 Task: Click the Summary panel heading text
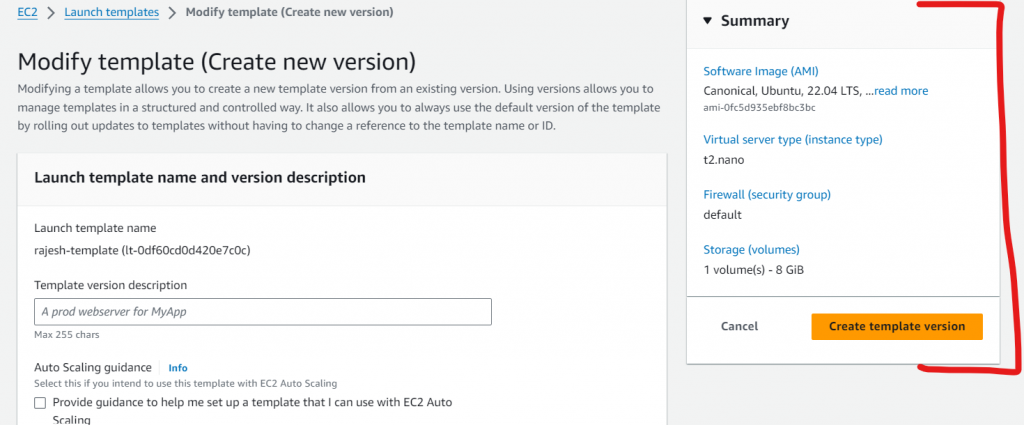[755, 21]
